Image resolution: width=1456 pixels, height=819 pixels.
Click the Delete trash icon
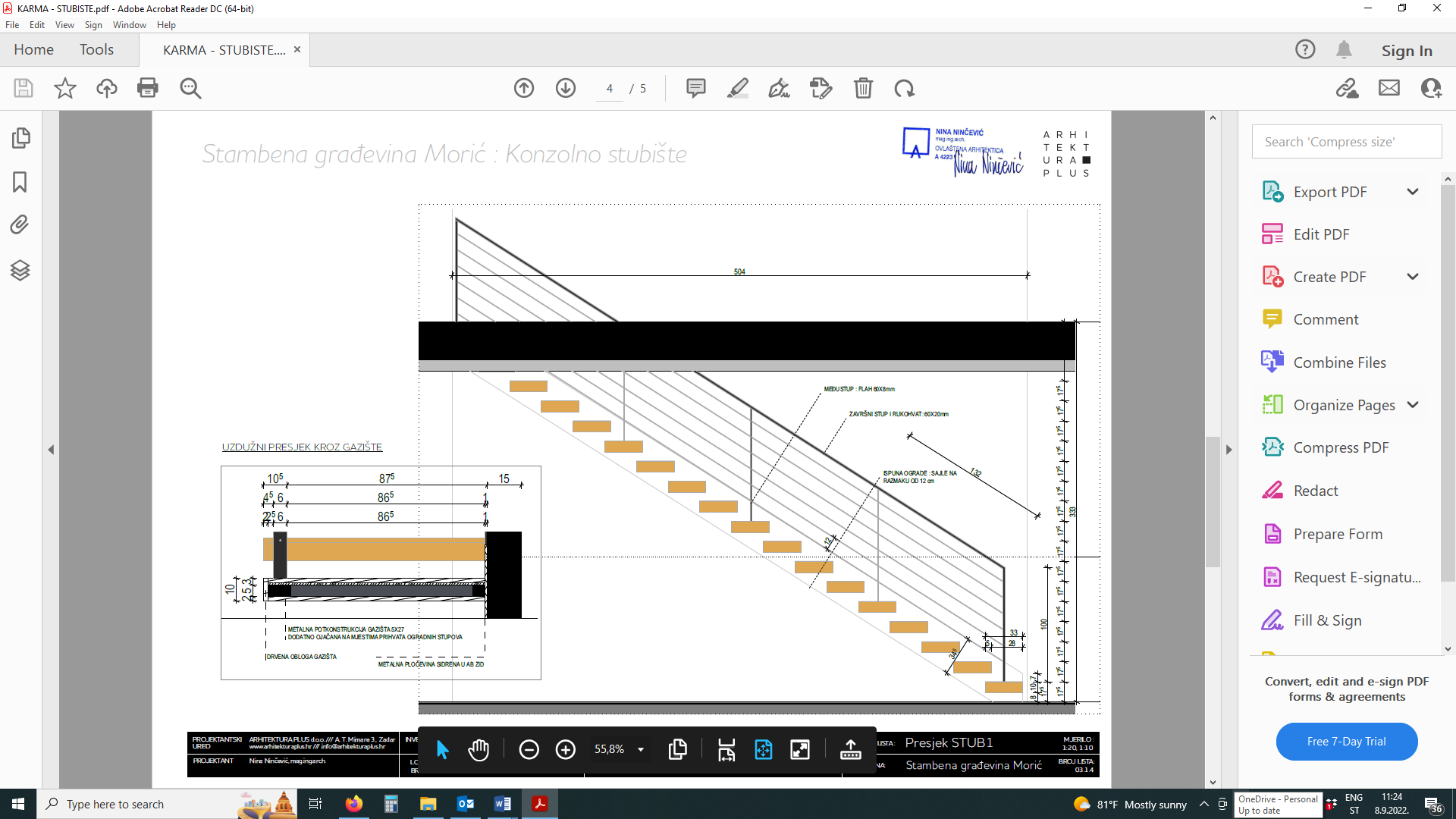[863, 88]
